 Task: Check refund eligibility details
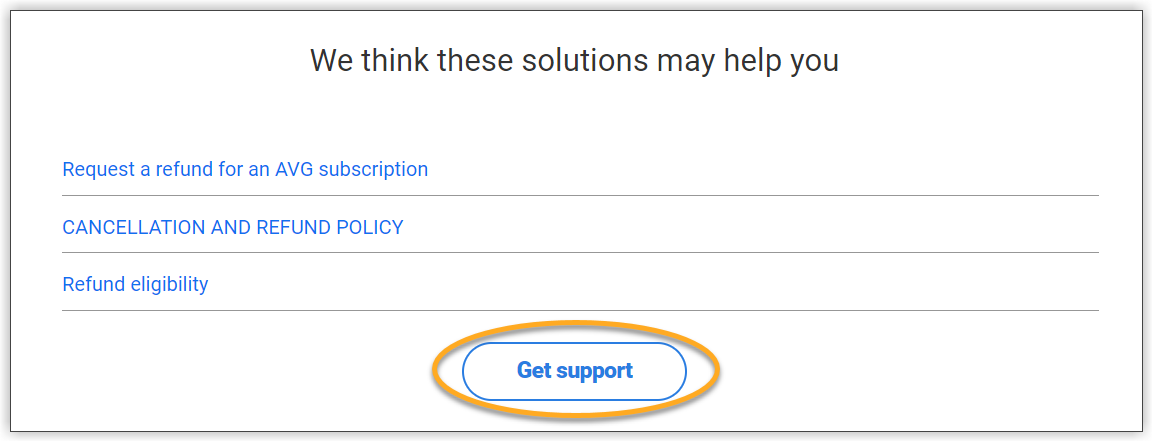tap(135, 284)
